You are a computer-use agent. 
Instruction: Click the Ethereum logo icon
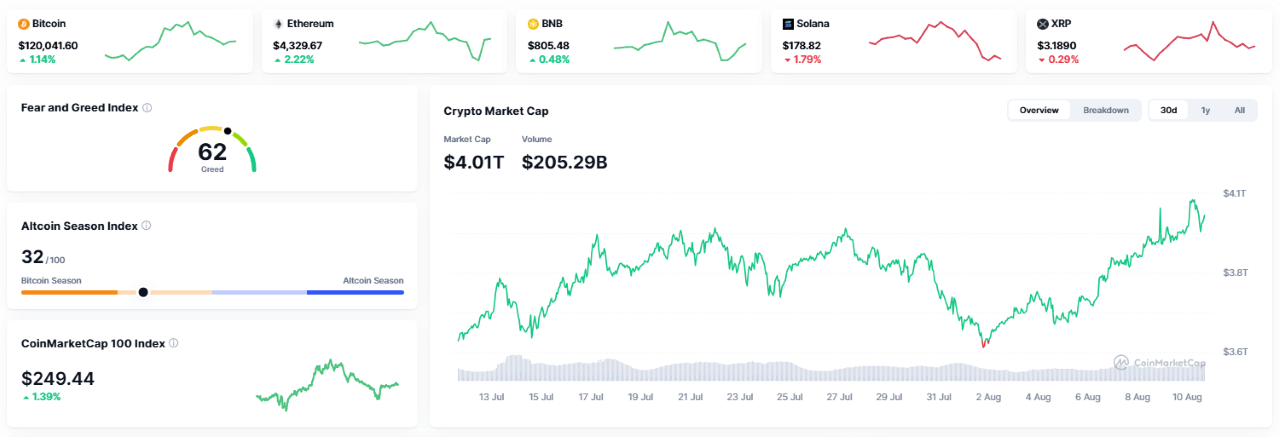(278, 23)
